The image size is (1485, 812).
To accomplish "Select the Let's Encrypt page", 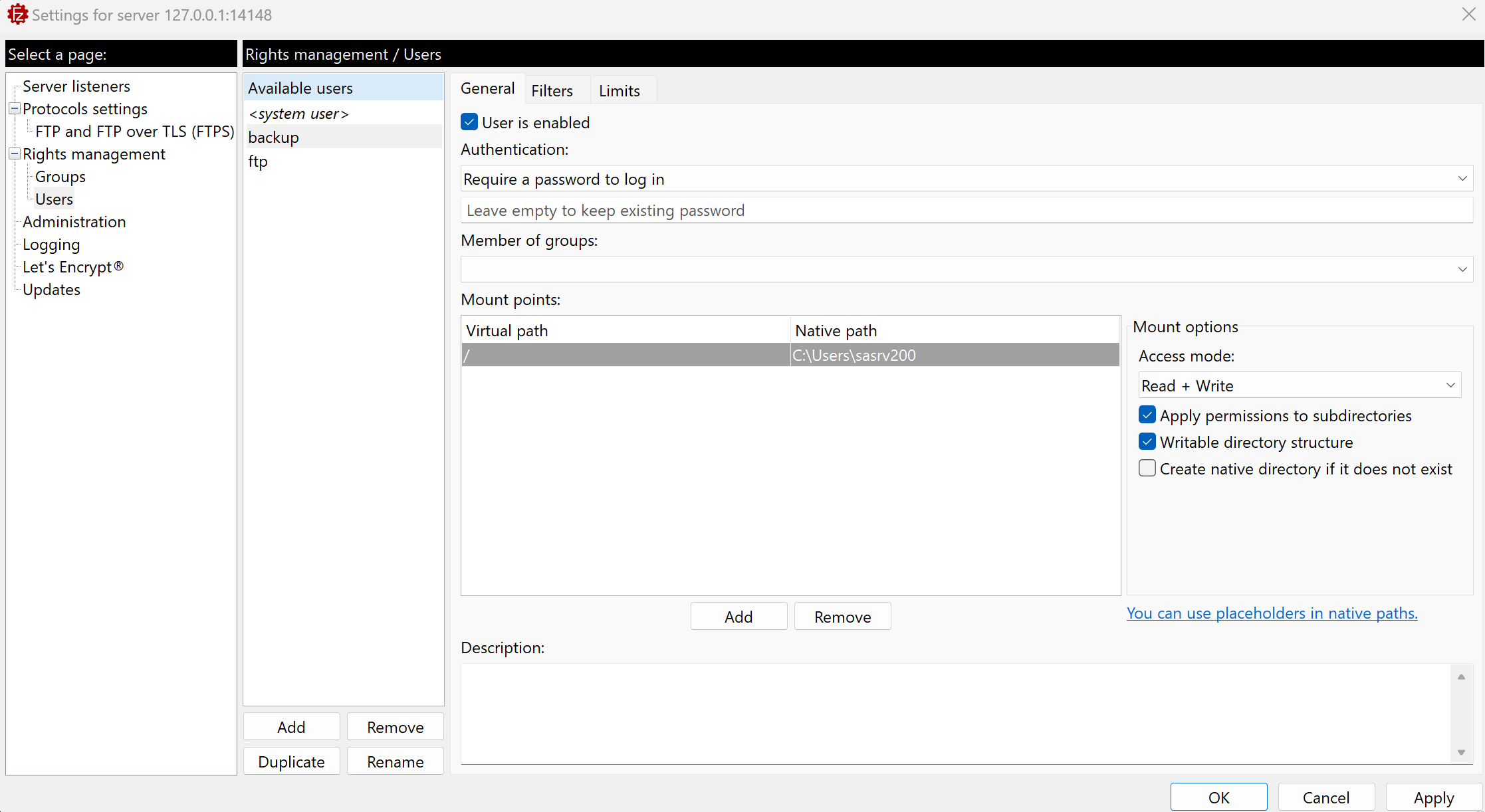I will (x=72, y=267).
